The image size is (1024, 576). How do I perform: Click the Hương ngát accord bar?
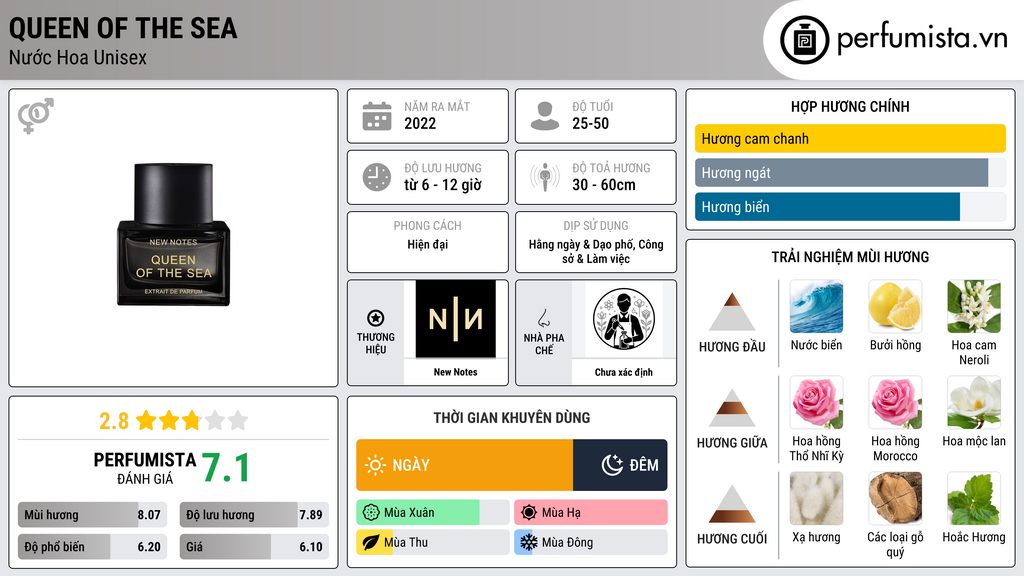click(x=850, y=172)
